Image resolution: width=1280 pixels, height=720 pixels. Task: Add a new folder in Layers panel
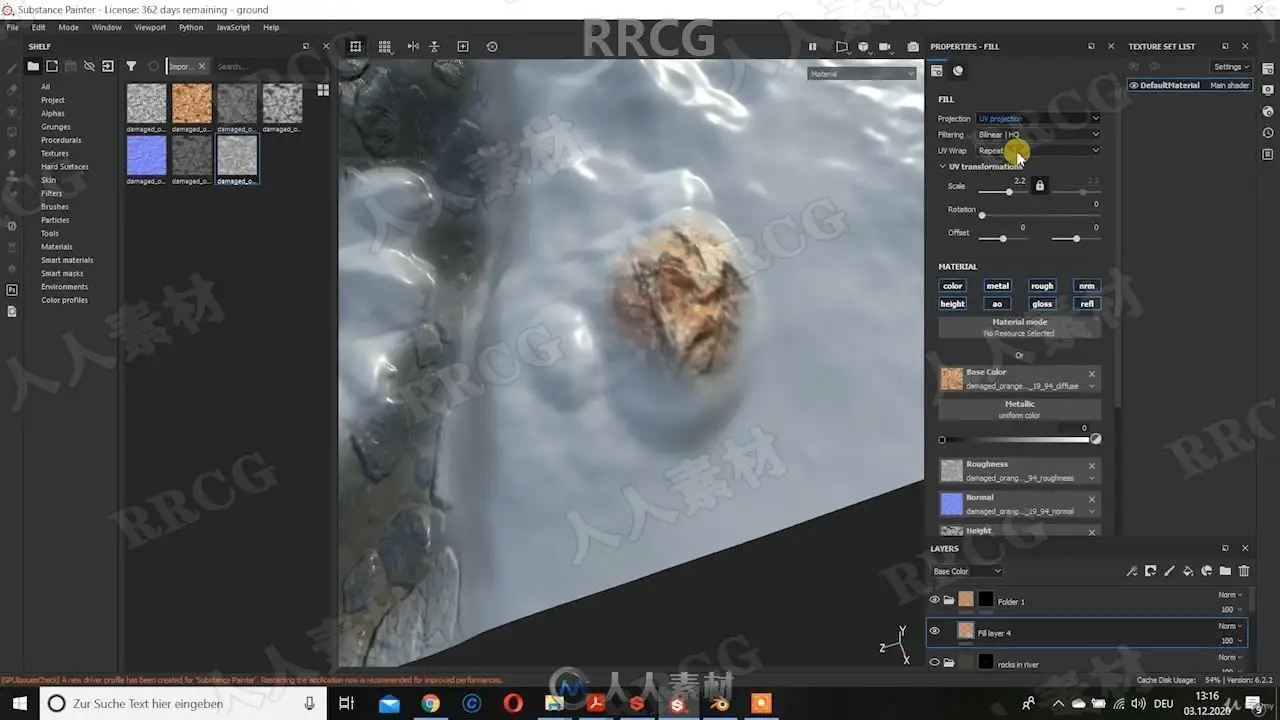point(1225,571)
